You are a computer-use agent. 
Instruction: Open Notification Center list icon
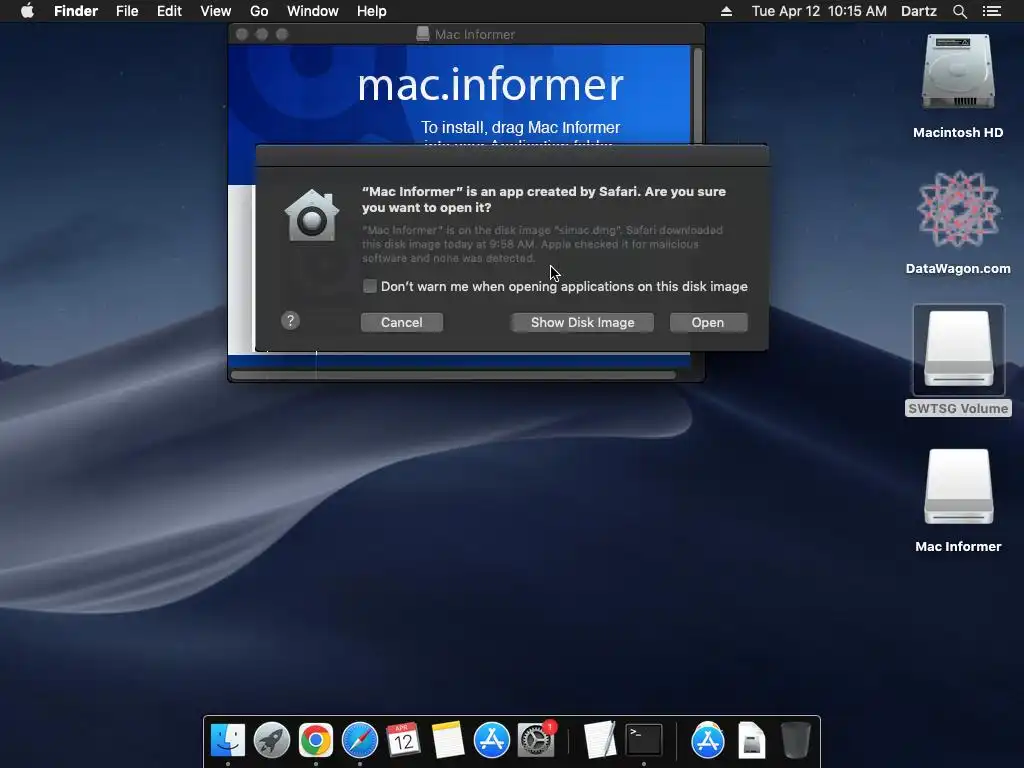991,11
